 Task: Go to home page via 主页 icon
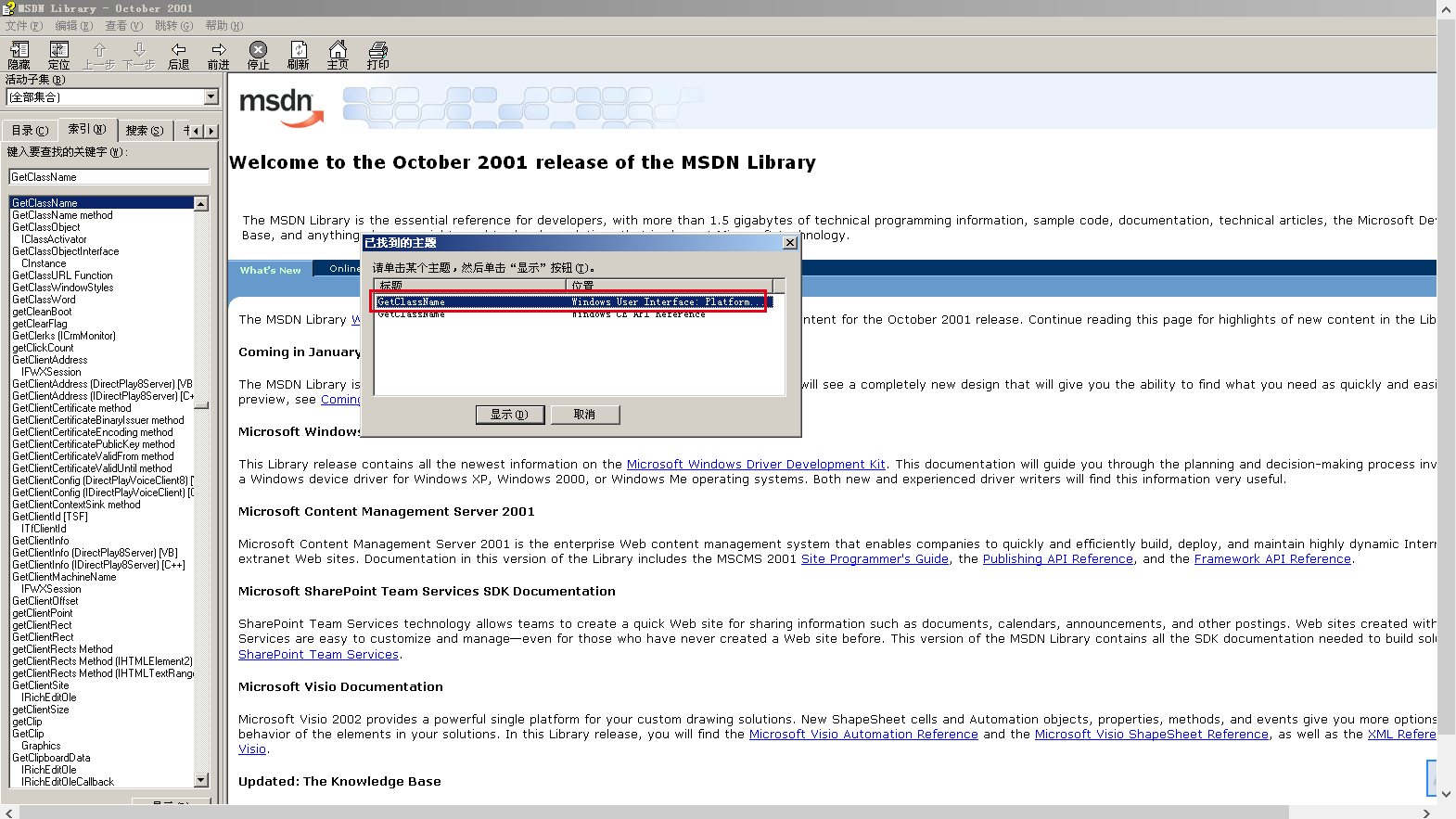pyautogui.click(x=338, y=56)
